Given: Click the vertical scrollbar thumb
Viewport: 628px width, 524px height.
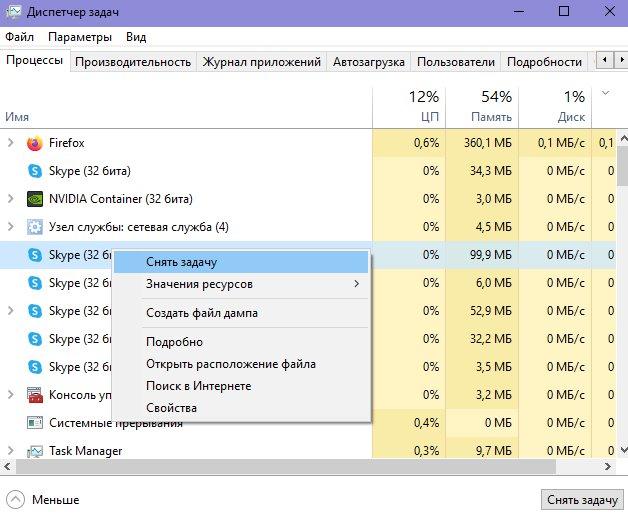Looking at the screenshot, I should [623, 165].
